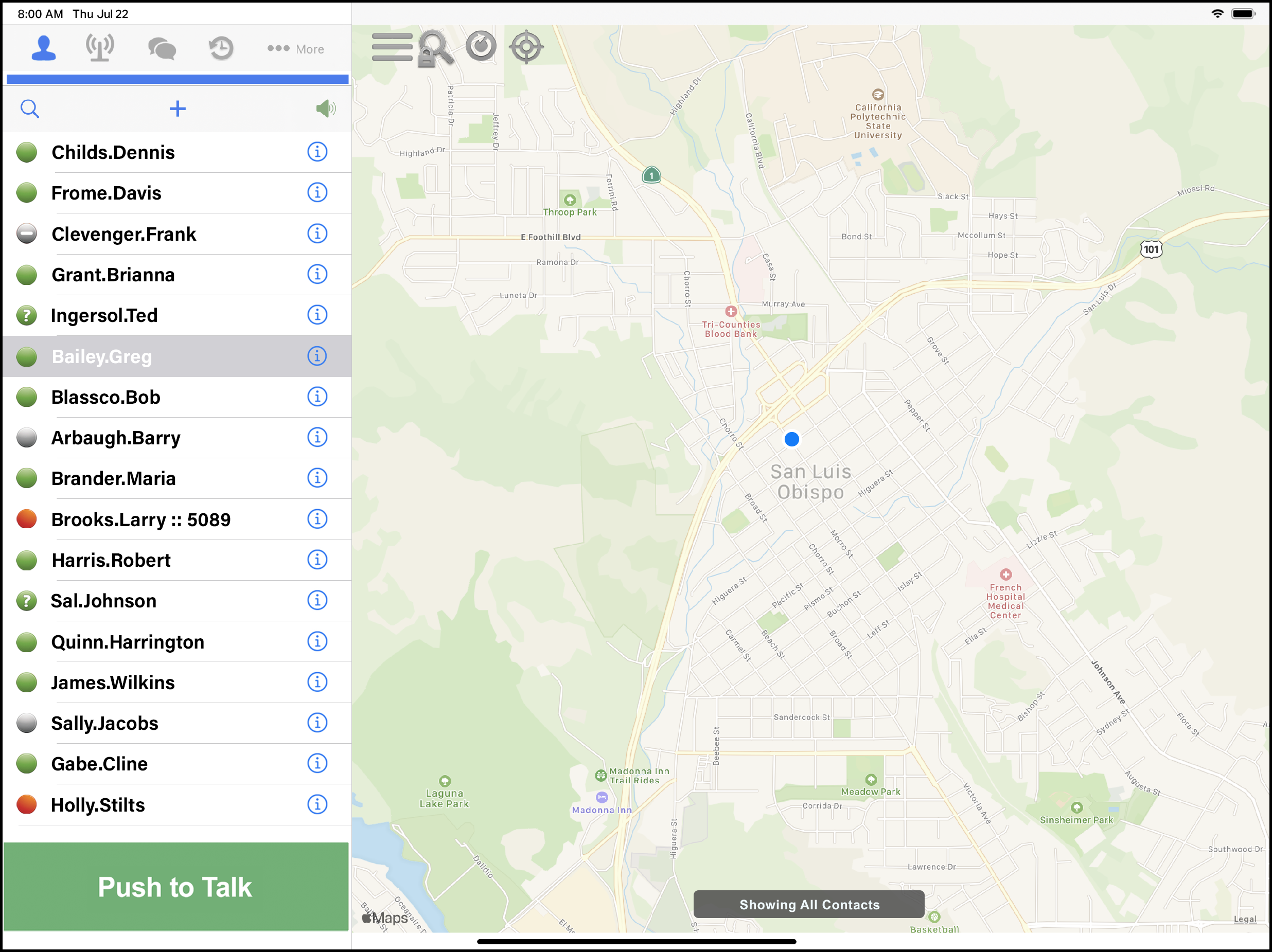
Task: Center map using crosshair target icon
Action: tap(525, 47)
